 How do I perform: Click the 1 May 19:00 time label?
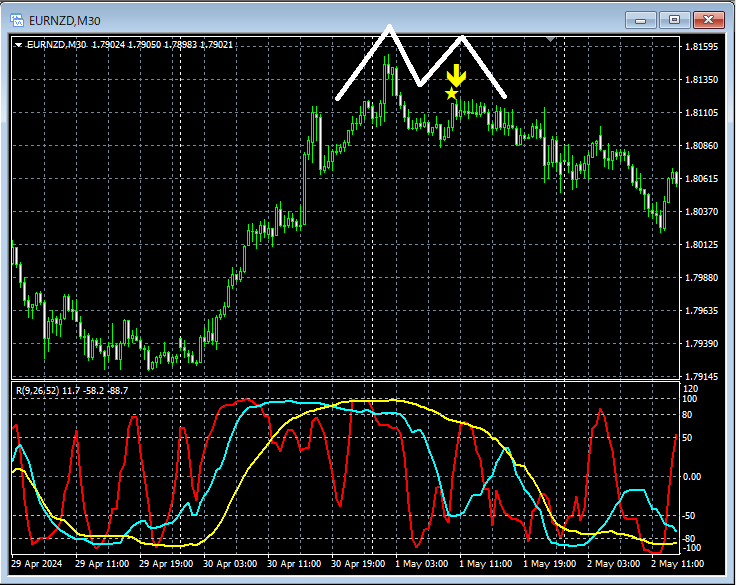pos(549,563)
